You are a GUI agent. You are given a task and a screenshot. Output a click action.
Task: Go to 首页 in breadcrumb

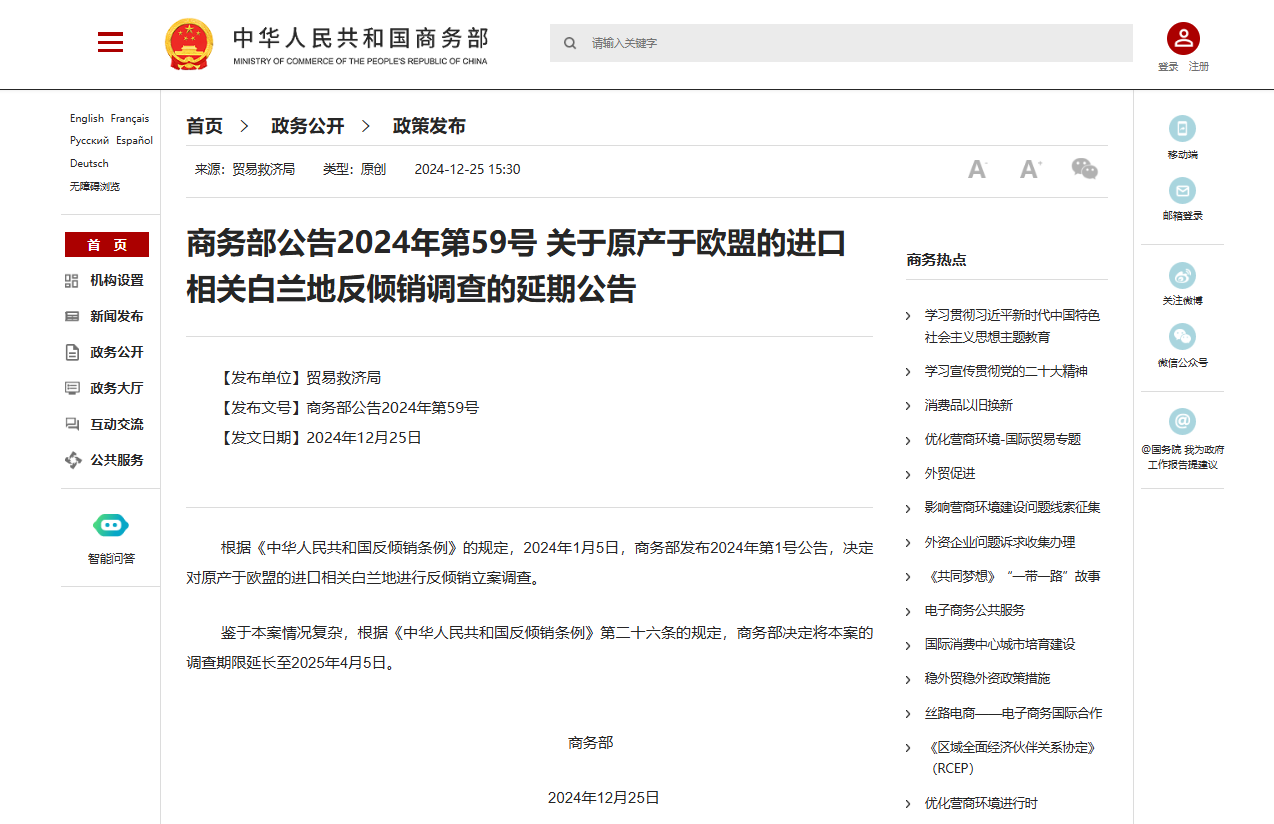(x=205, y=126)
